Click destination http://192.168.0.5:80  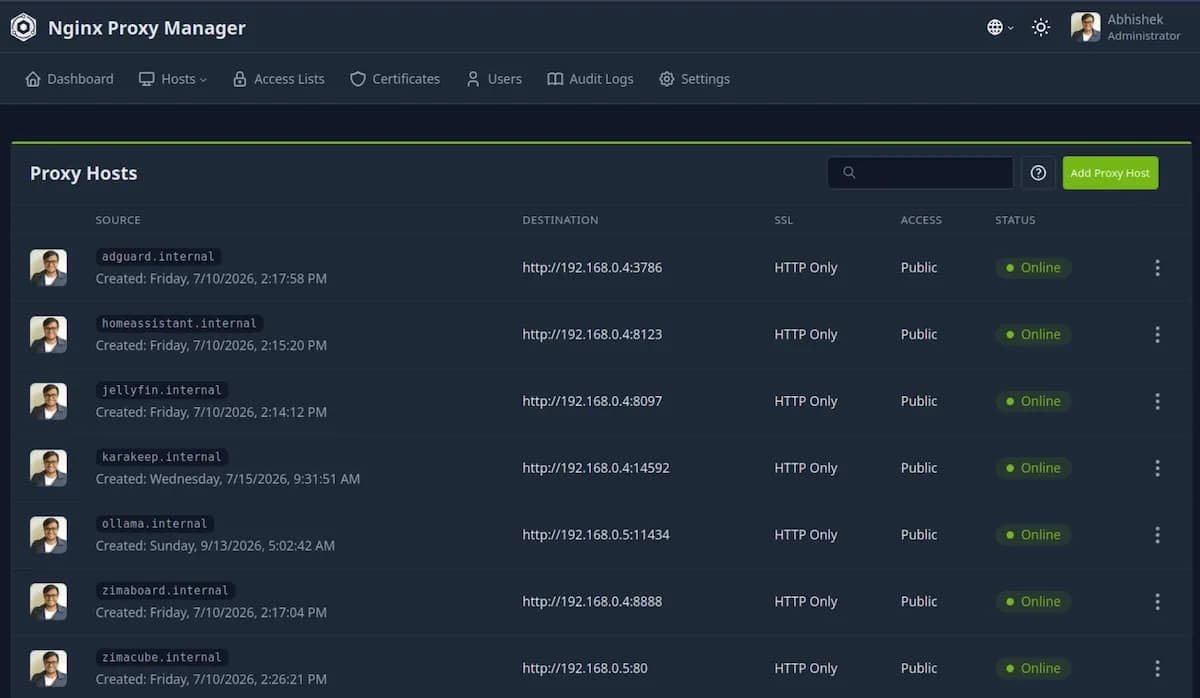pos(585,668)
